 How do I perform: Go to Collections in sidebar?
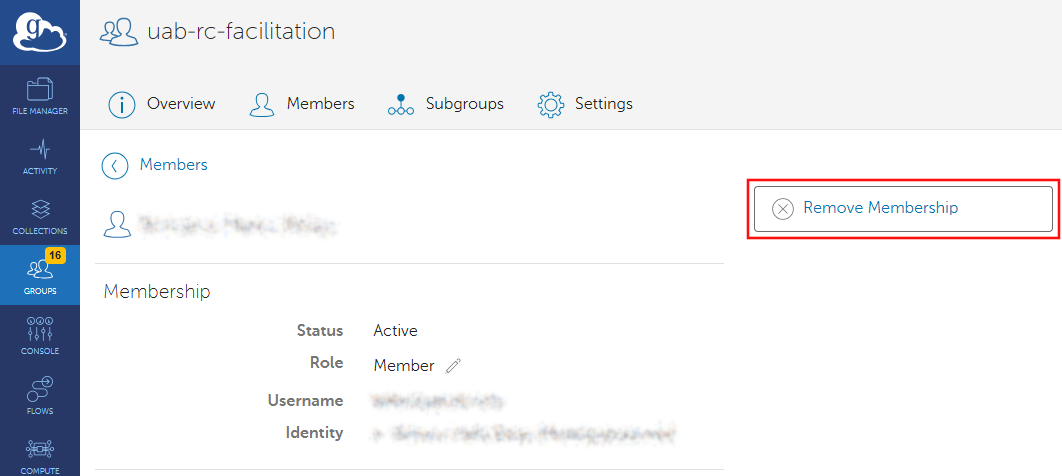tap(40, 217)
